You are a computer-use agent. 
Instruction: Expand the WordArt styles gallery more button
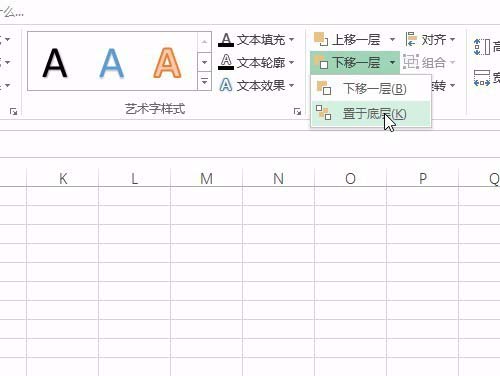204,81
